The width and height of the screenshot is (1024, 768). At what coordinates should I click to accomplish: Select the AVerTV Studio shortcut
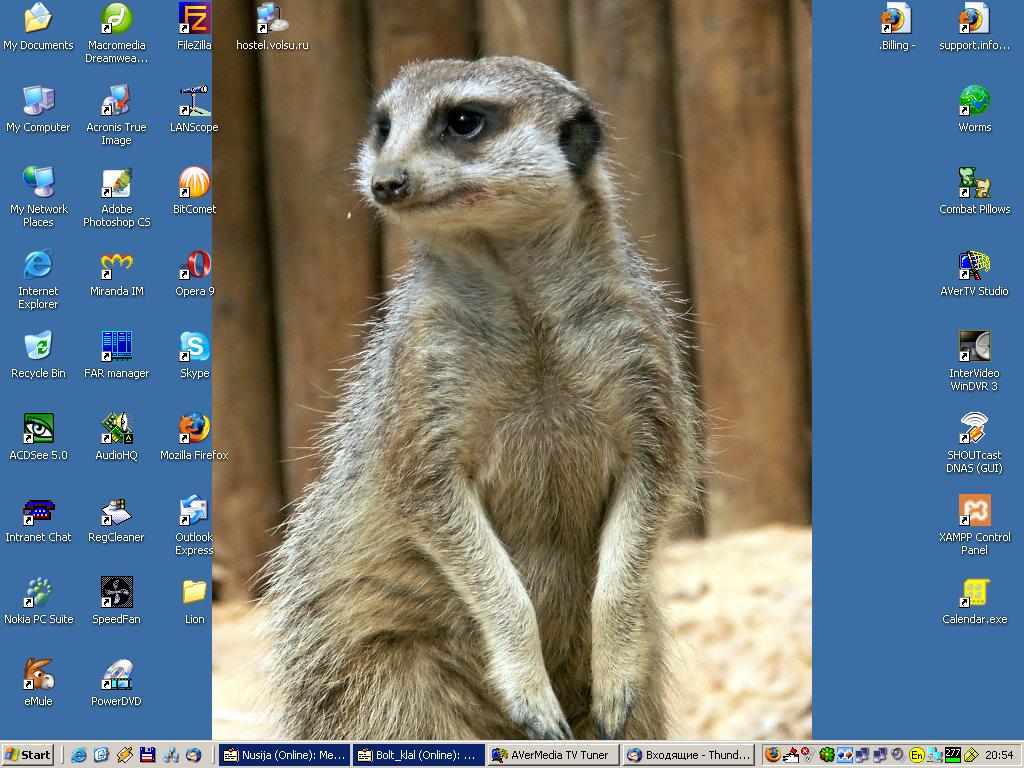974,266
